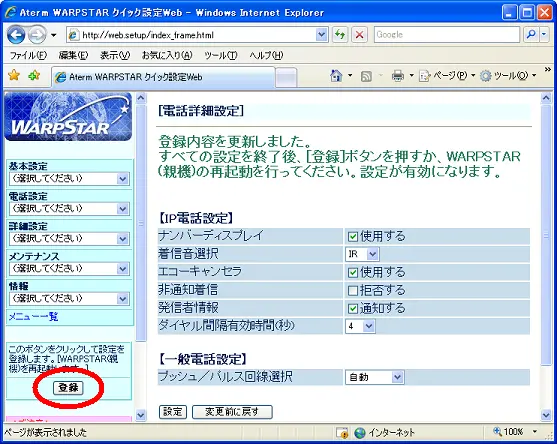Open the ファイル(F) menu
Screen dimensions: 557x444
pos(28,55)
